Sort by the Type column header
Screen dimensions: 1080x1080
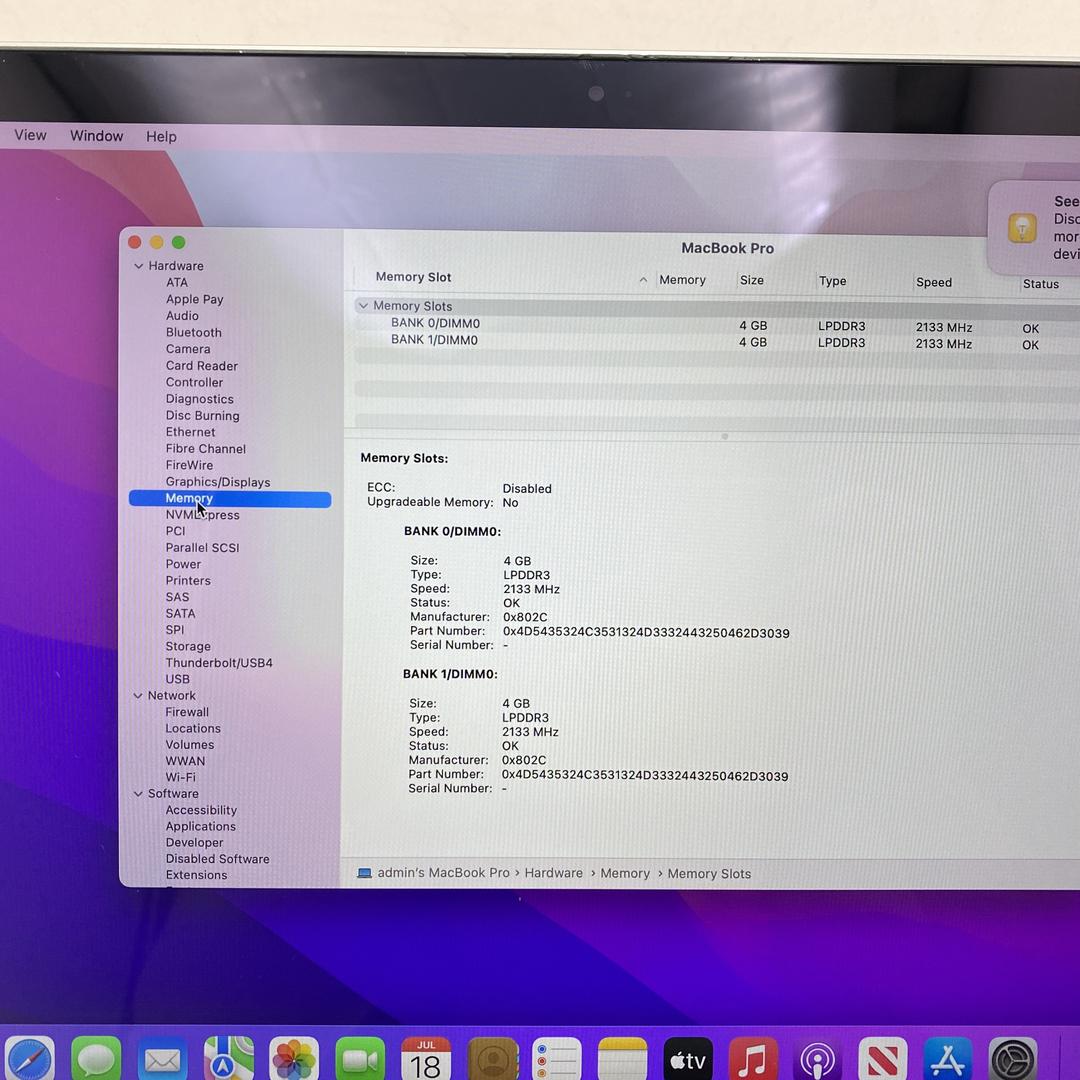pos(832,281)
